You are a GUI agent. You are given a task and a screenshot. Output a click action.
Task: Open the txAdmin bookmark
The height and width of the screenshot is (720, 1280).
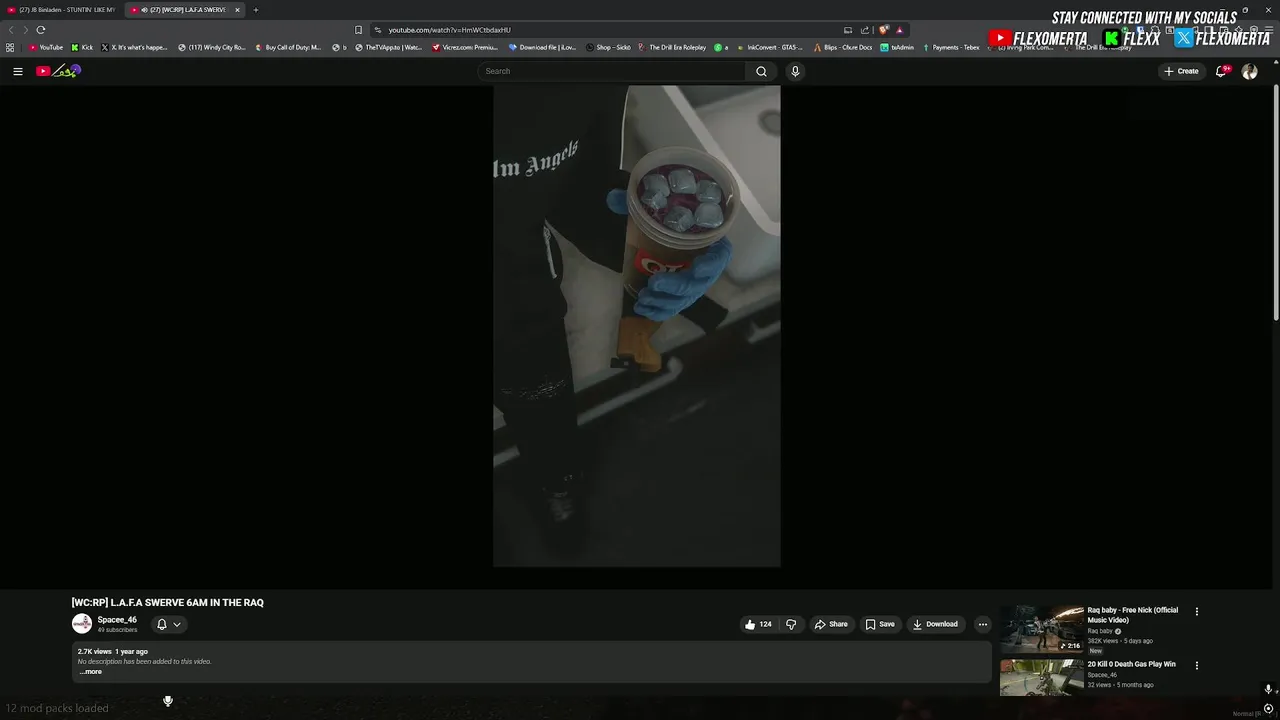(x=897, y=47)
